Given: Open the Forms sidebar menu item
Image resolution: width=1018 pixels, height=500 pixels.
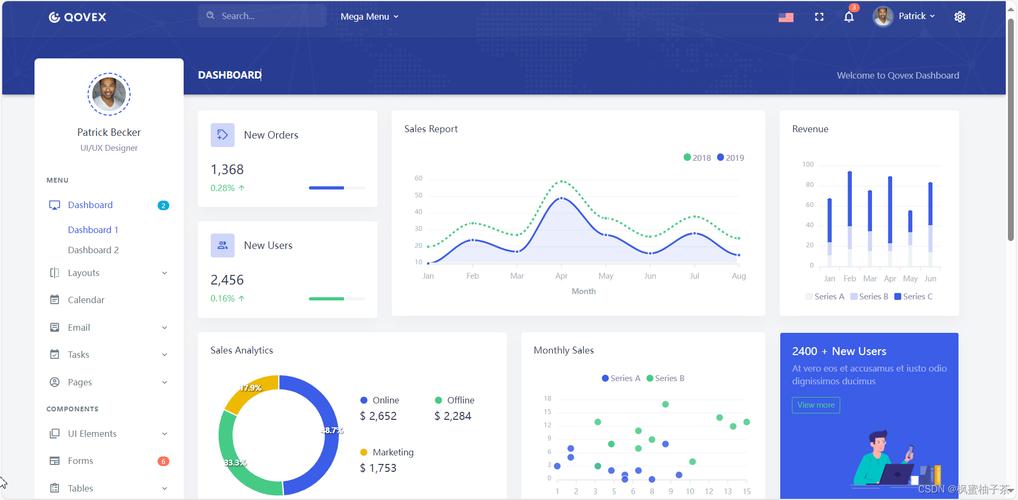Looking at the screenshot, I should [x=80, y=461].
